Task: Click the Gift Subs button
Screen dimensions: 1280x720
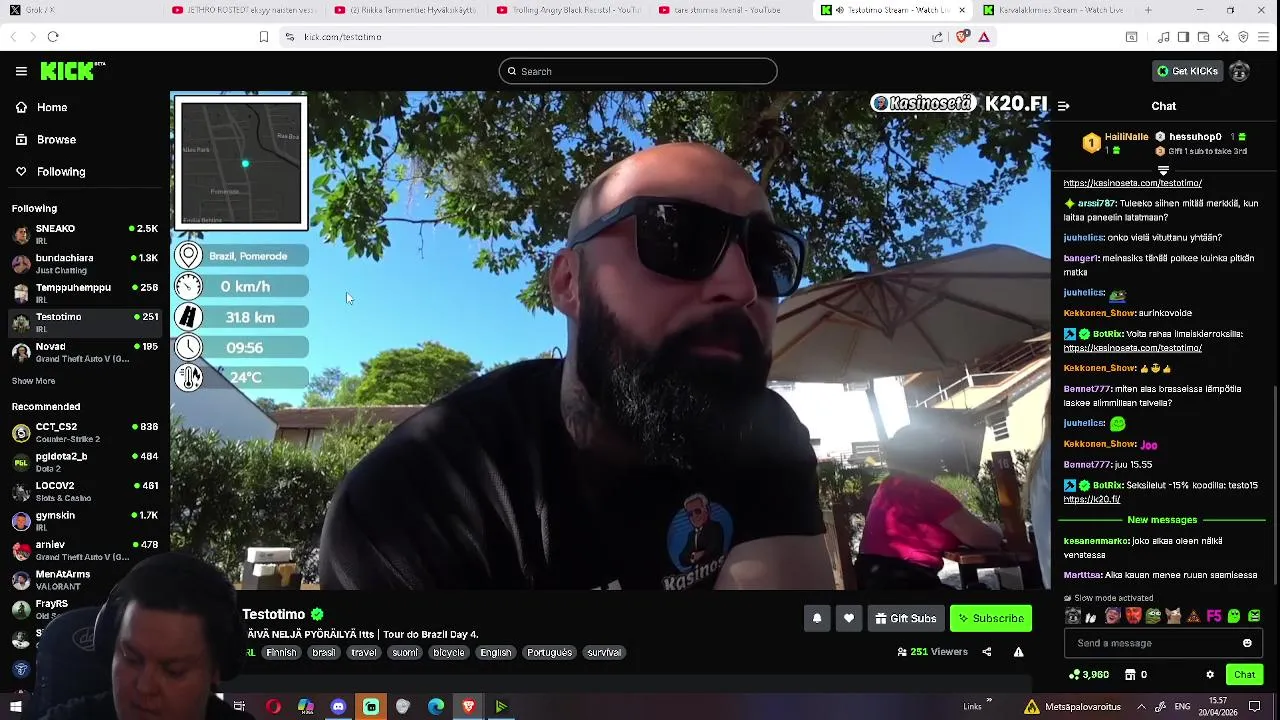Action: click(905, 618)
